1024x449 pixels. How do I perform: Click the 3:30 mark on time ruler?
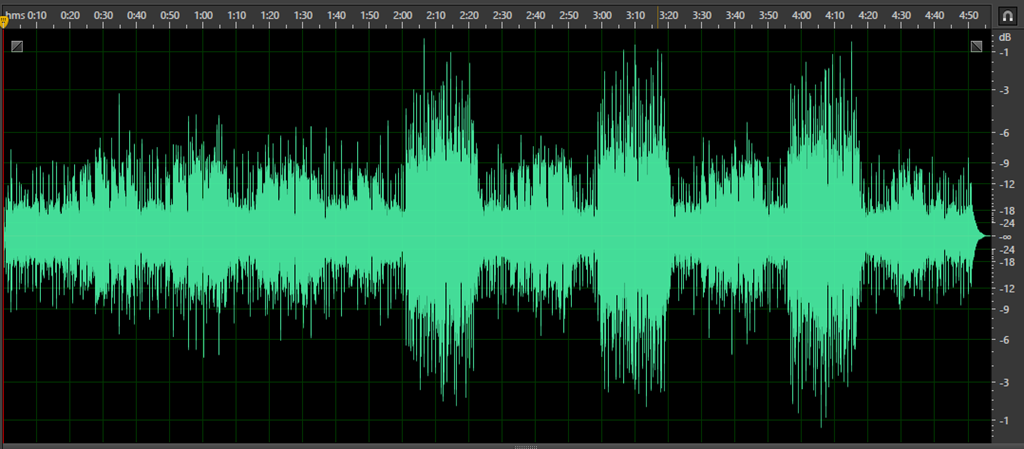(702, 14)
